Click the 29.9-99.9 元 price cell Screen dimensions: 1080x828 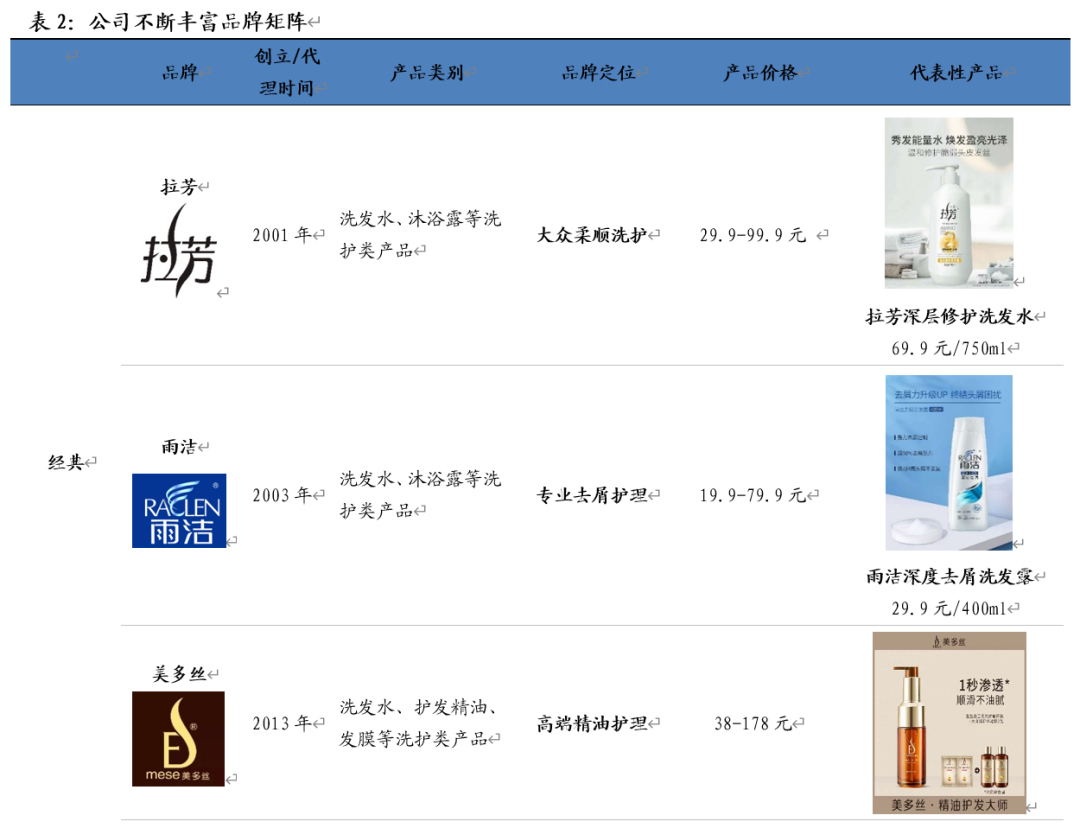point(753,236)
